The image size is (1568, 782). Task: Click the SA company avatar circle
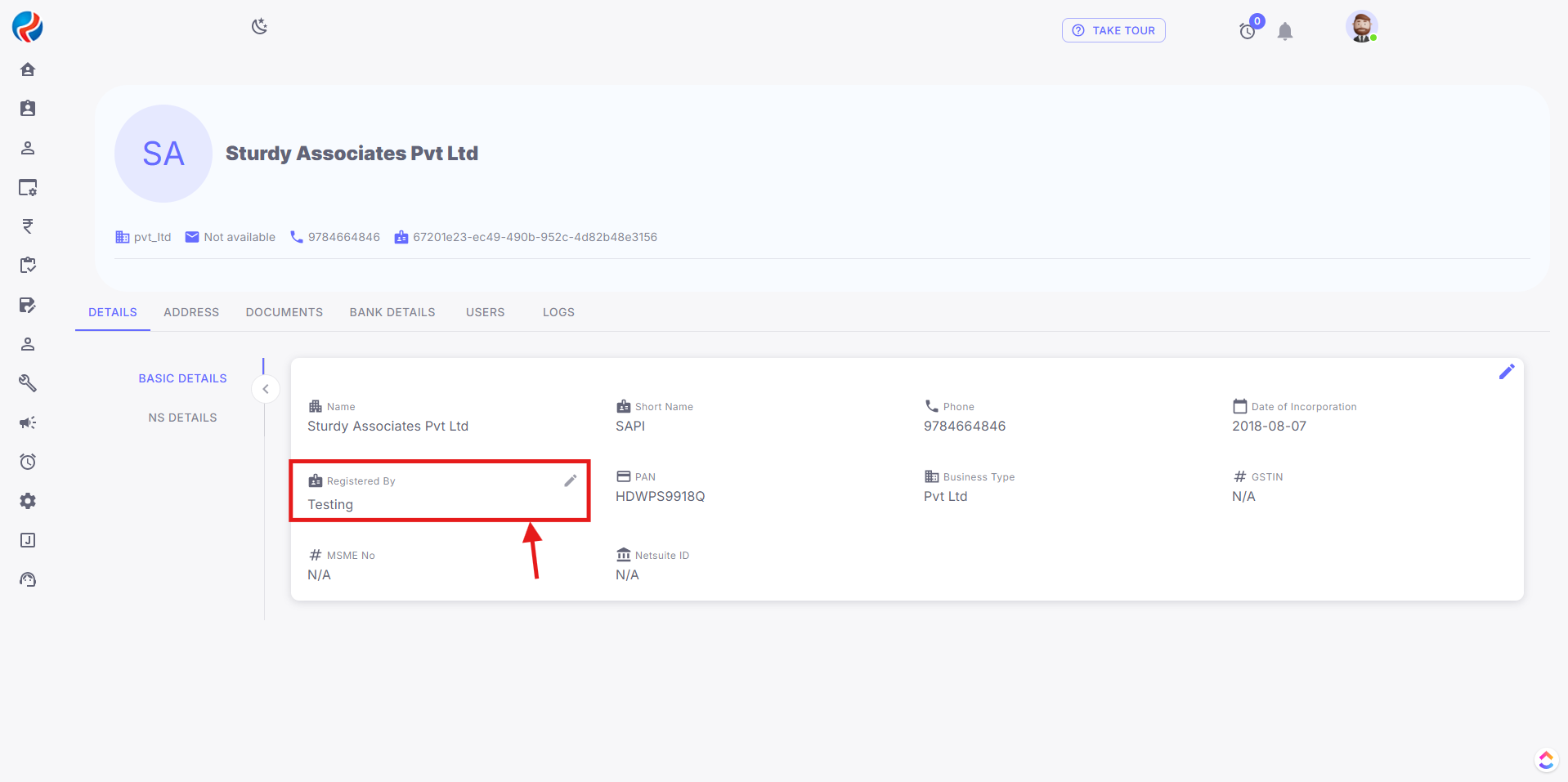point(164,154)
